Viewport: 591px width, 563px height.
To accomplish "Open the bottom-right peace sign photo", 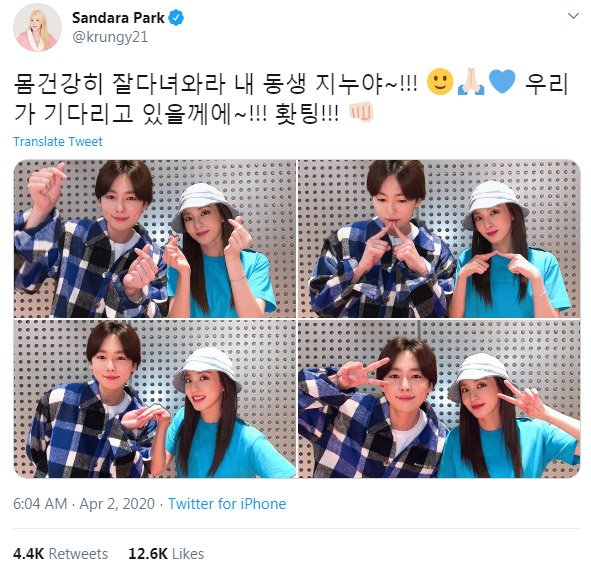I will tap(439, 399).
